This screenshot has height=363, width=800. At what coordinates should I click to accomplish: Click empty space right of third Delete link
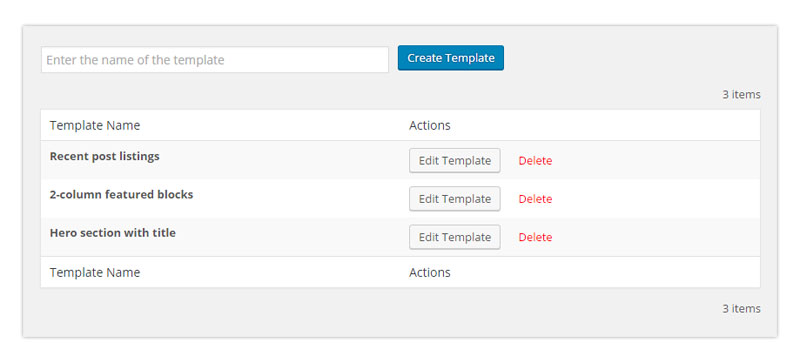(x=656, y=237)
